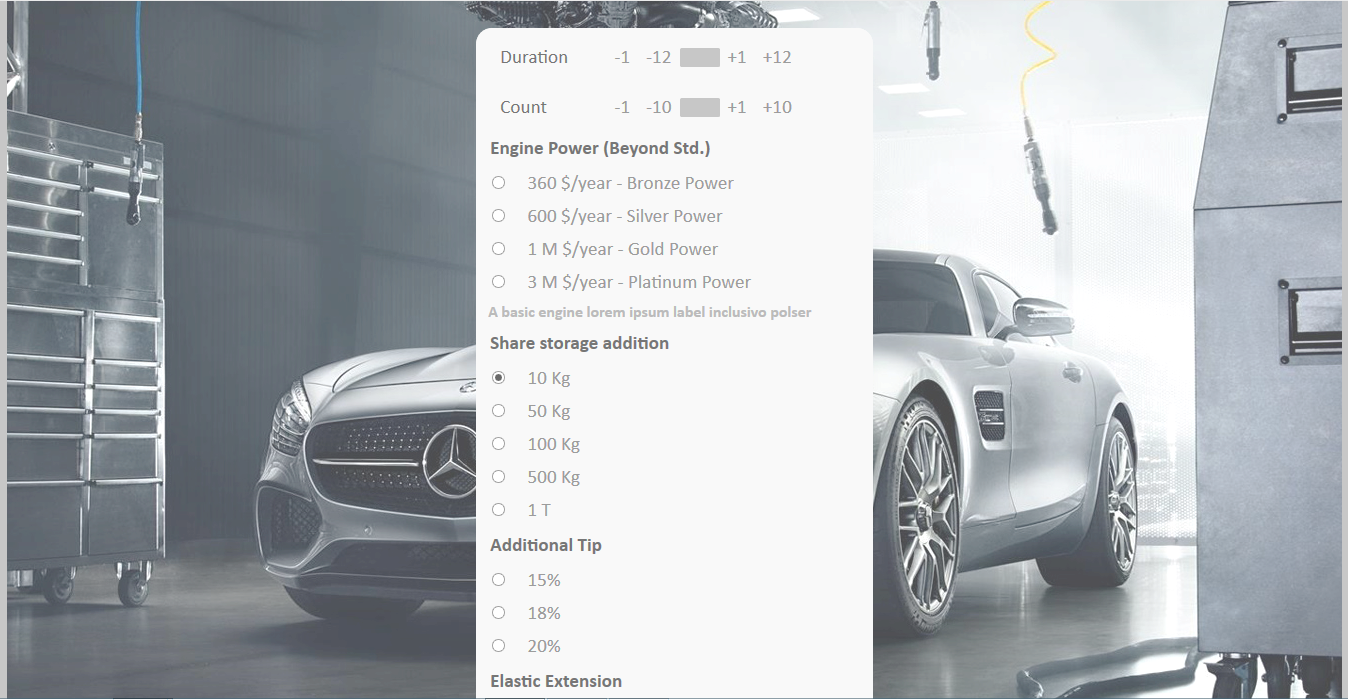
Task: Select the 15% tip option
Action: click(498, 579)
